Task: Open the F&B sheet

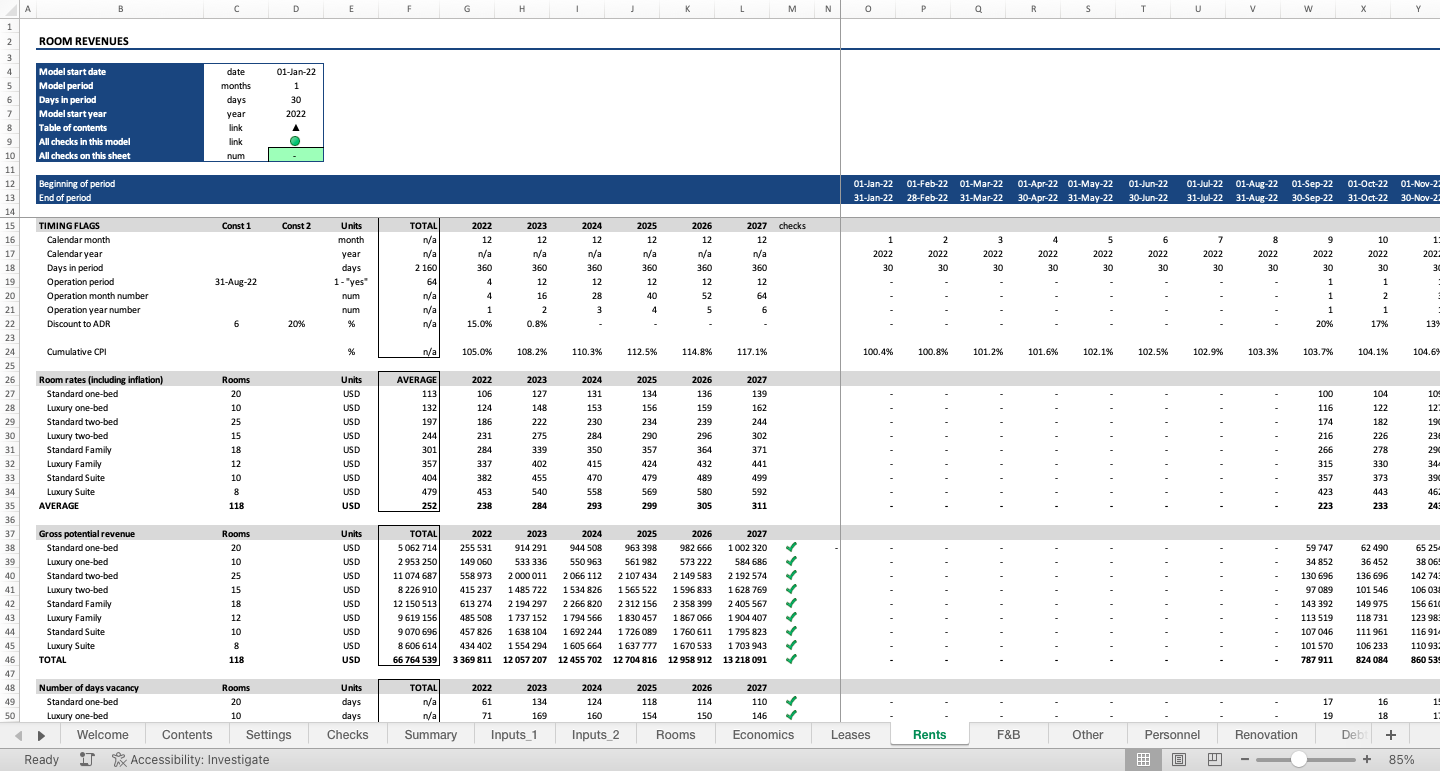Action: click(x=1008, y=734)
